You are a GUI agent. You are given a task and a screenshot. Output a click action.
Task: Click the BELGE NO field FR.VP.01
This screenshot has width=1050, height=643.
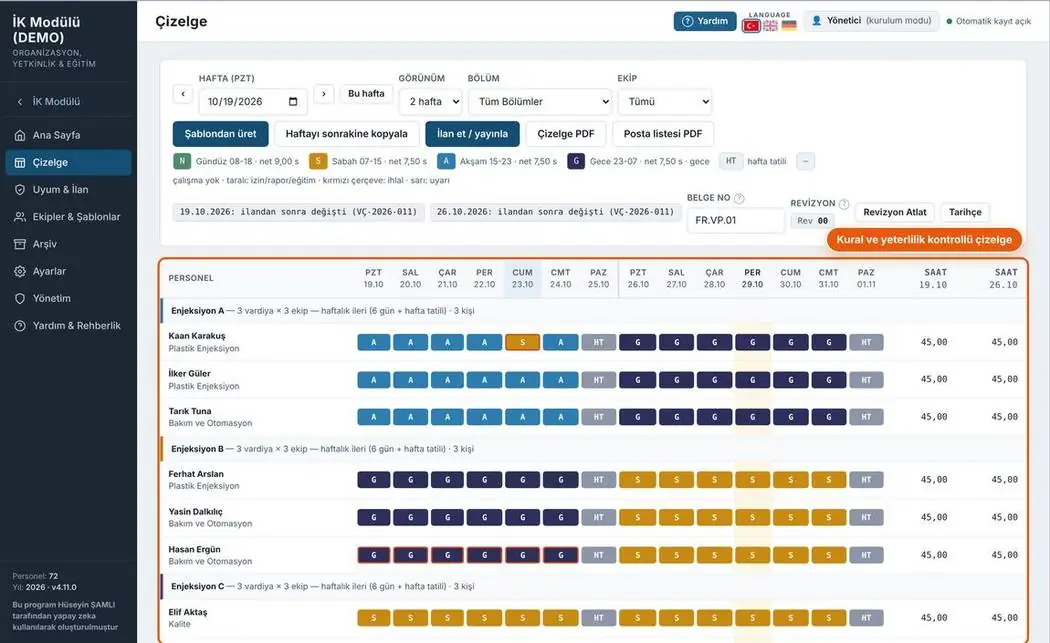(735, 220)
